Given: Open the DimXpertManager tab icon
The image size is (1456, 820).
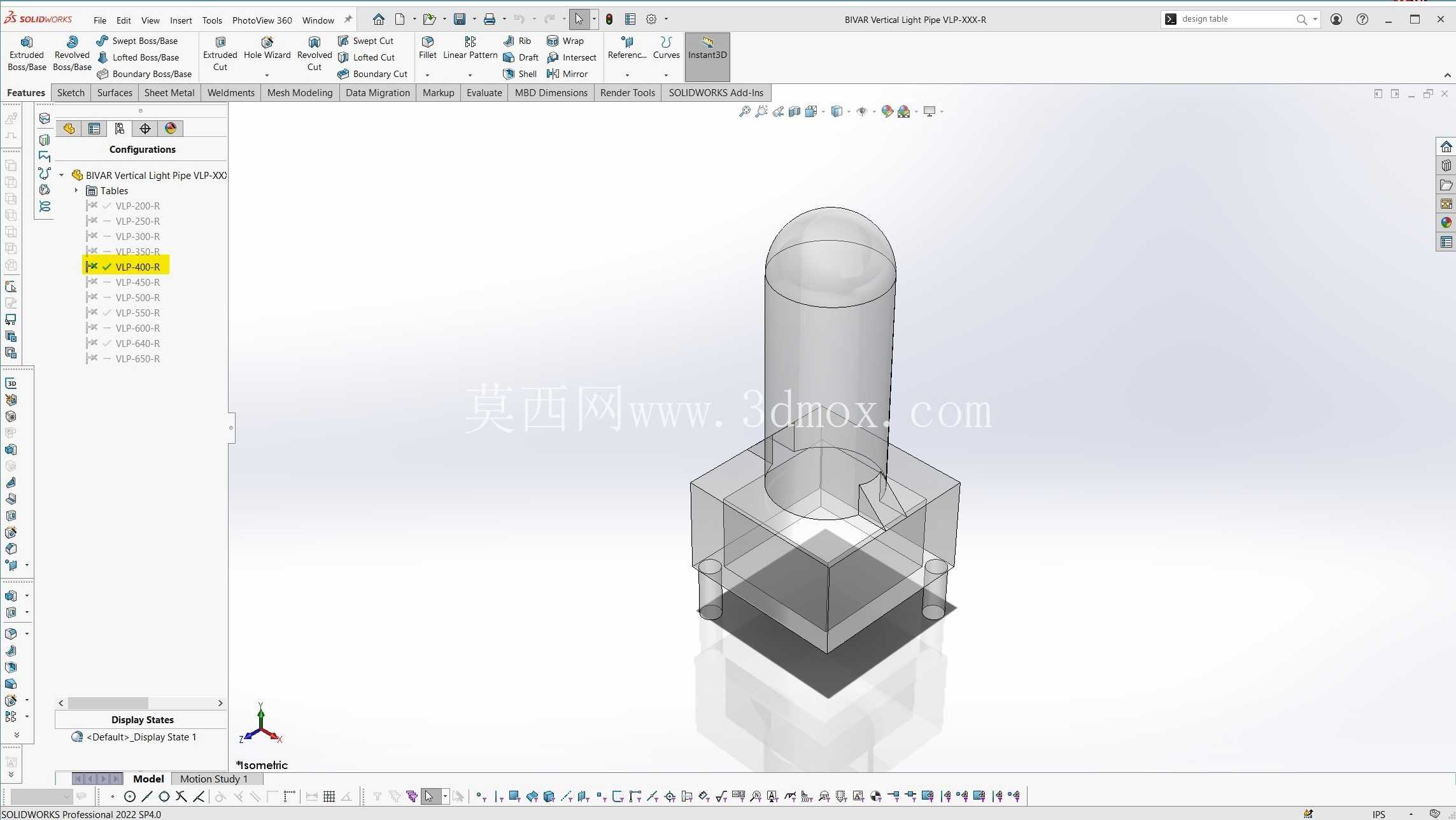Looking at the screenshot, I should coord(145,129).
